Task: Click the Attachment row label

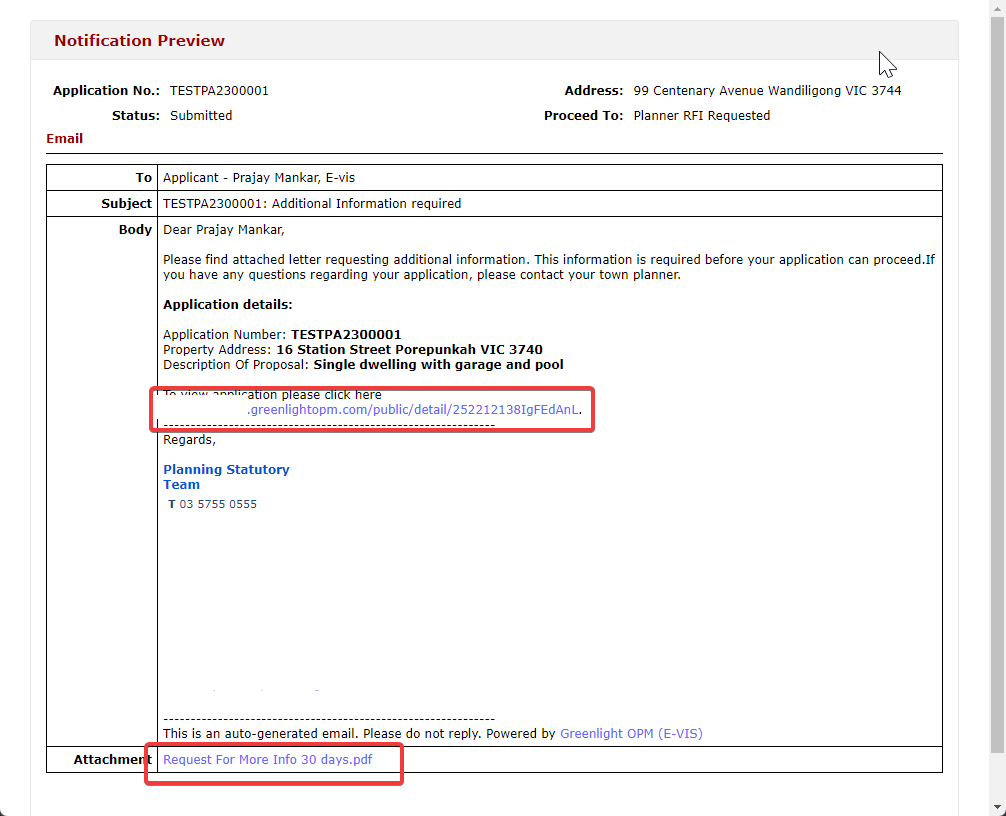Action: pos(112,760)
